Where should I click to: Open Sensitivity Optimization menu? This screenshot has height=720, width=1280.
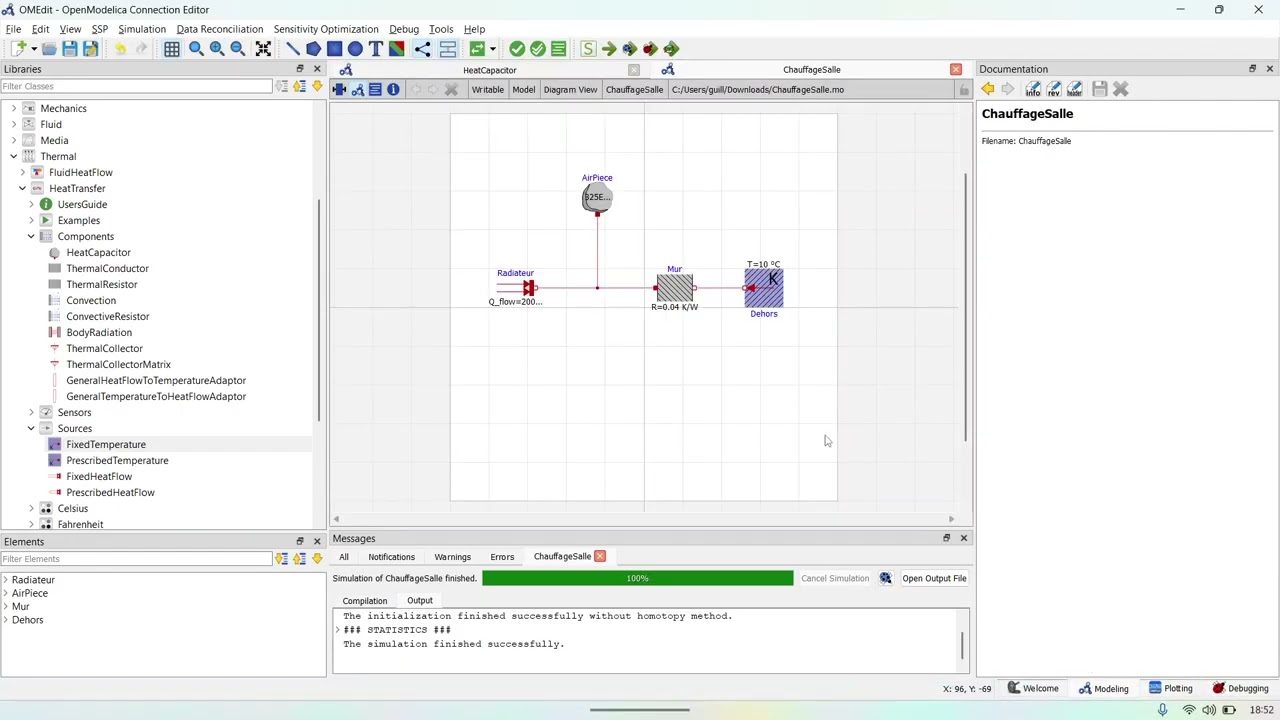326,29
